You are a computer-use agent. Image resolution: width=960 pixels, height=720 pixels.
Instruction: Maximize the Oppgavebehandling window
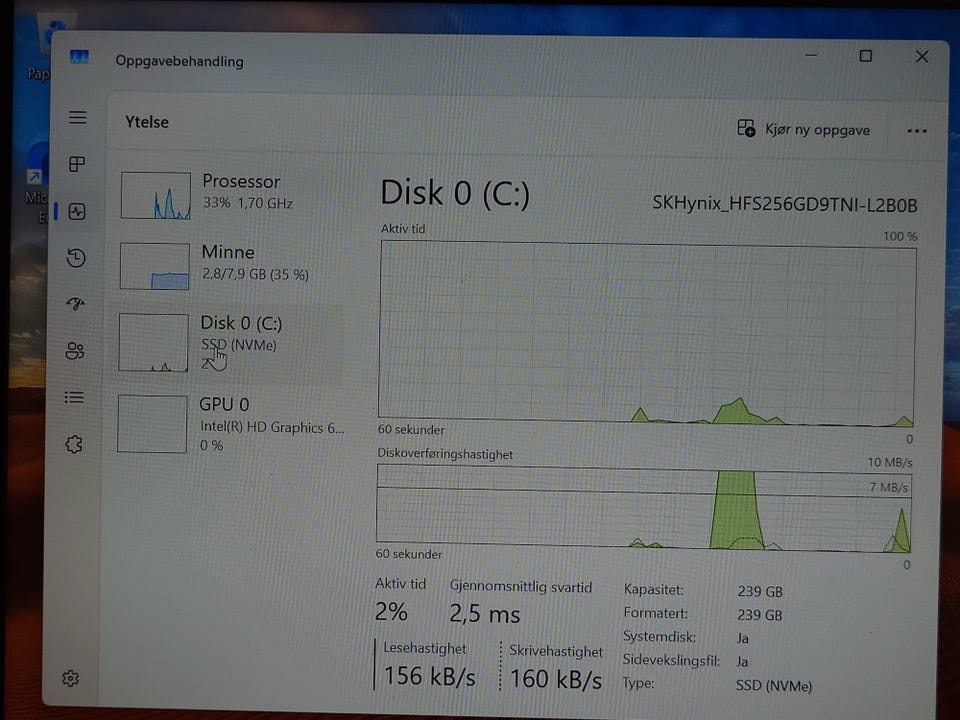[x=865, y=56]
